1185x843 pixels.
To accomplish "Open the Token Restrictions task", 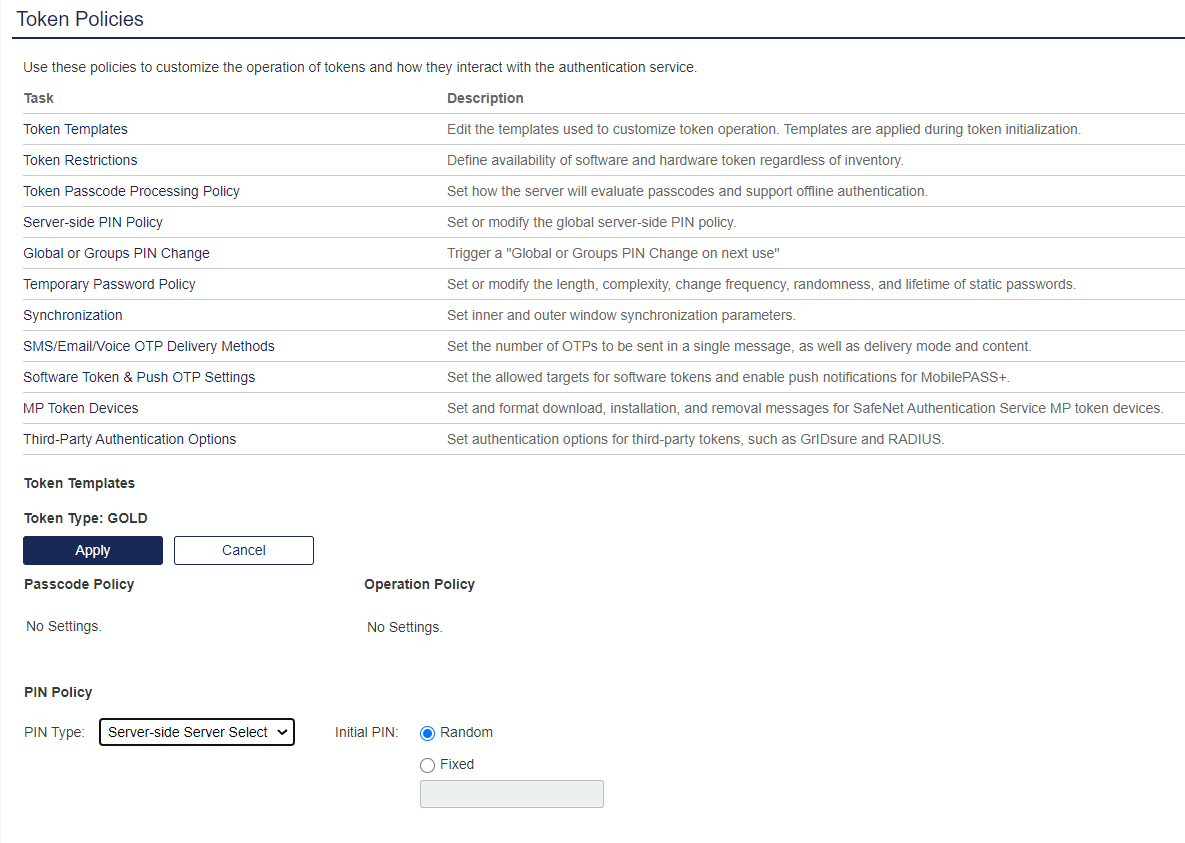I will (x=81, y=160).
